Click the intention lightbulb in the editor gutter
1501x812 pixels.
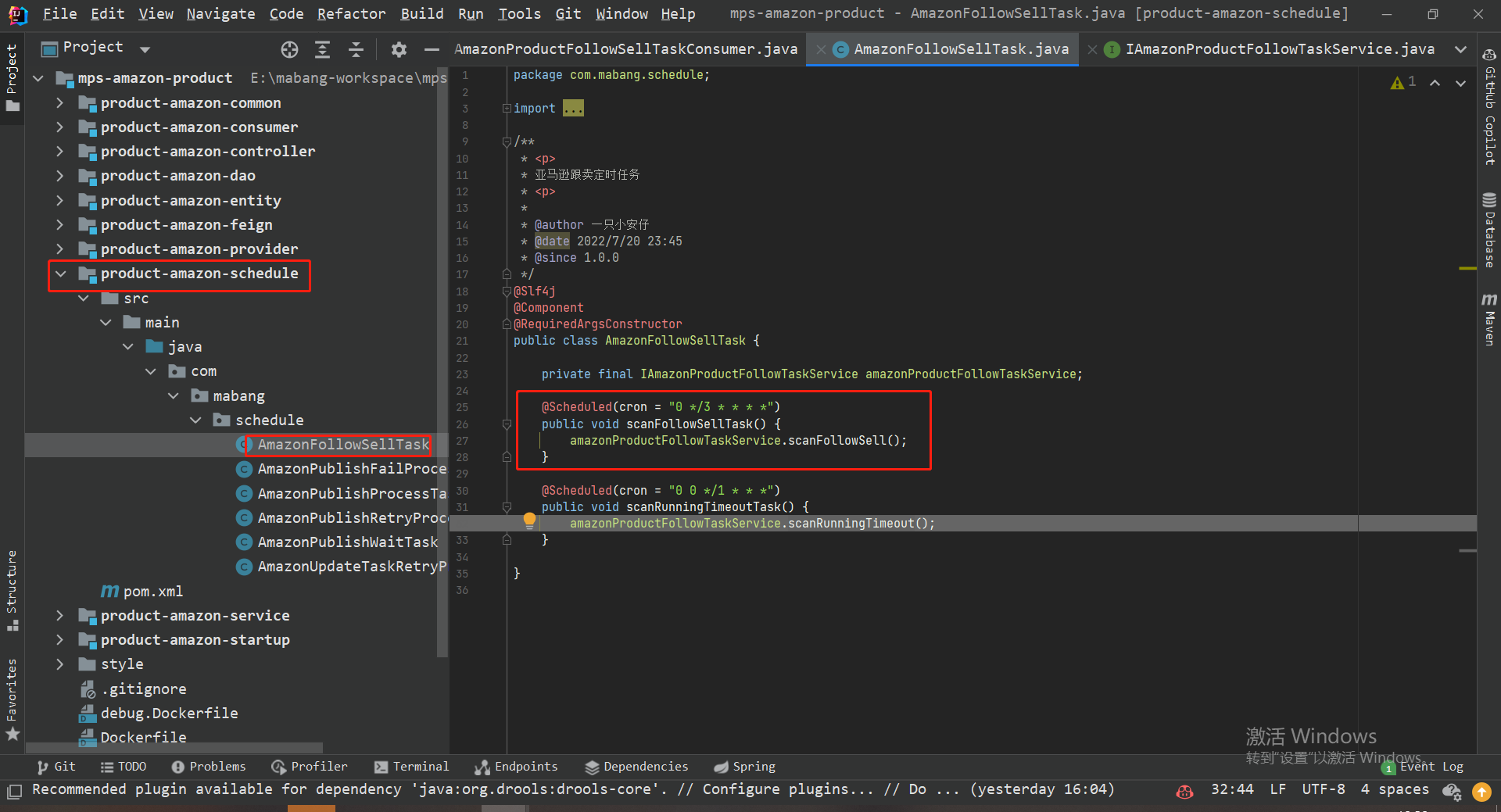point(529,520)
